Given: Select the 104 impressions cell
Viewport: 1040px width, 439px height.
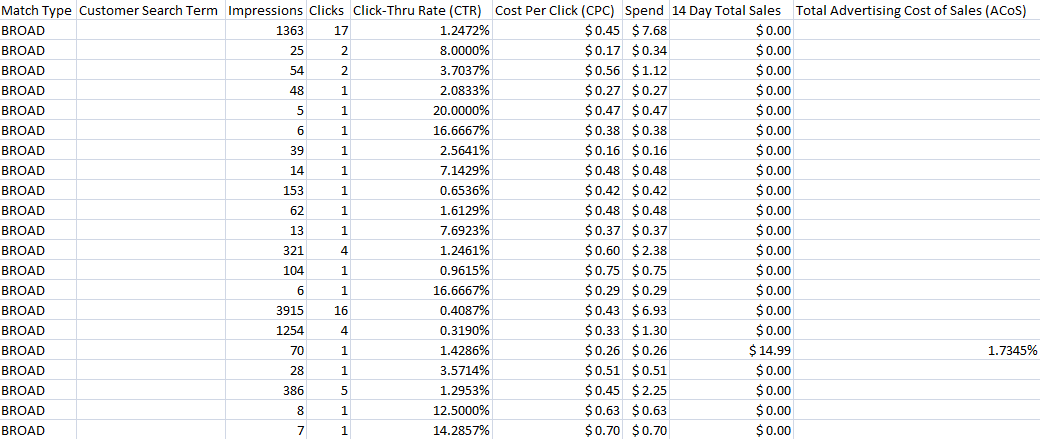Looking at the screenshot, I should pyautogui.click(x=266, y=270).
